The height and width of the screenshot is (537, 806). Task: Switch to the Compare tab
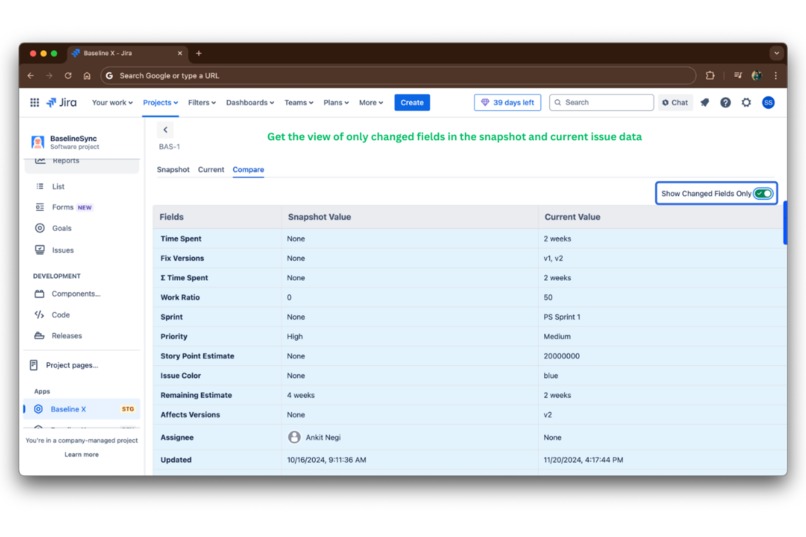pyautogui.click(x=248, y=170)
